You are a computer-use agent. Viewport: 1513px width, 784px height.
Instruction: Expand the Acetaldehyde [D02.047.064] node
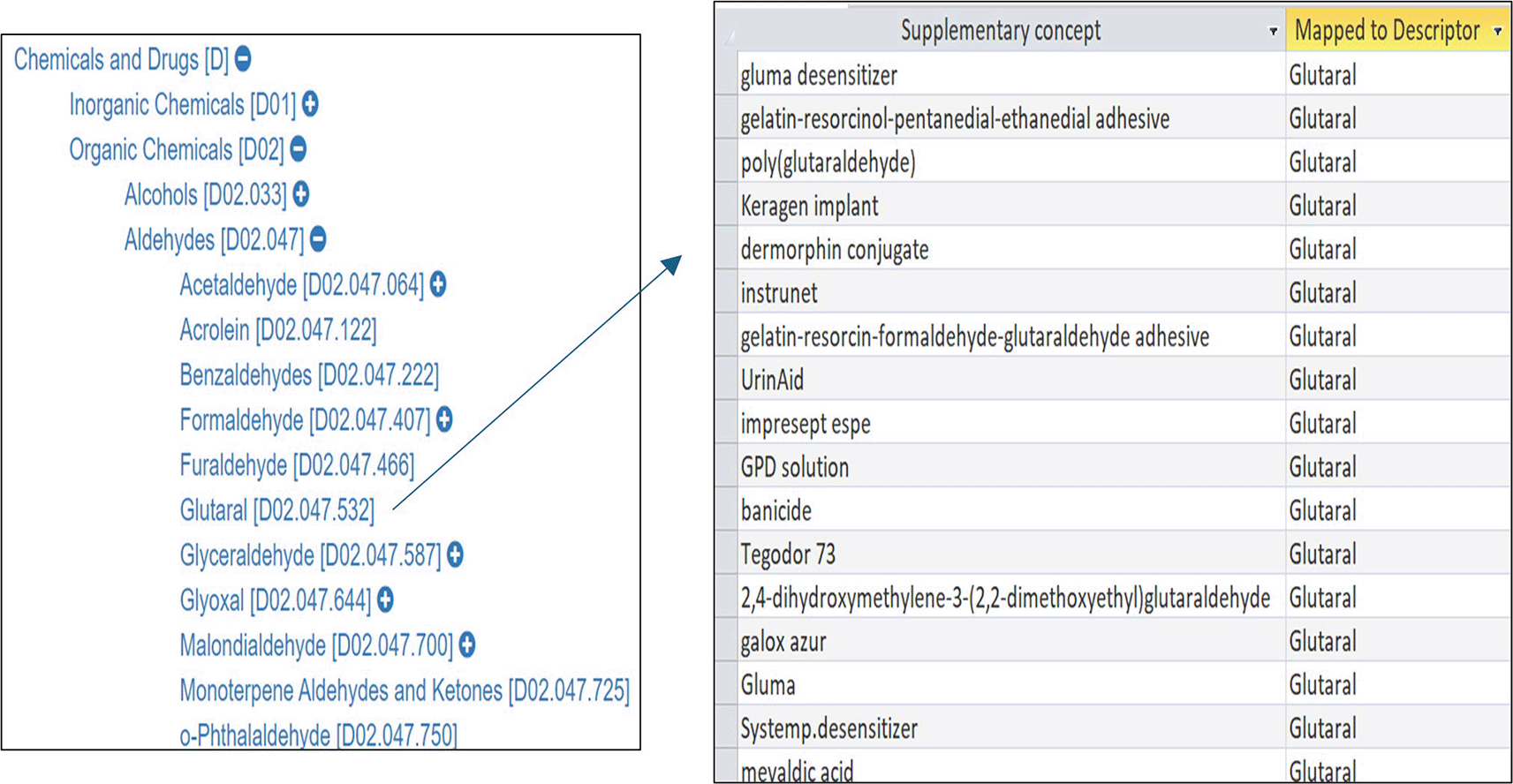click(x=438, y=284)
